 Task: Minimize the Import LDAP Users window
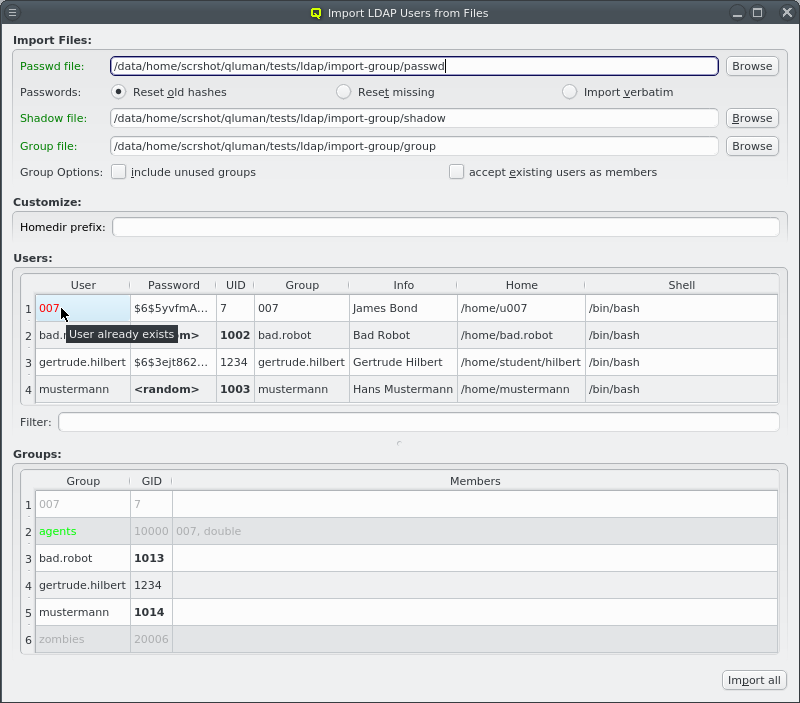pyautogui.click(x=738, y=13)
